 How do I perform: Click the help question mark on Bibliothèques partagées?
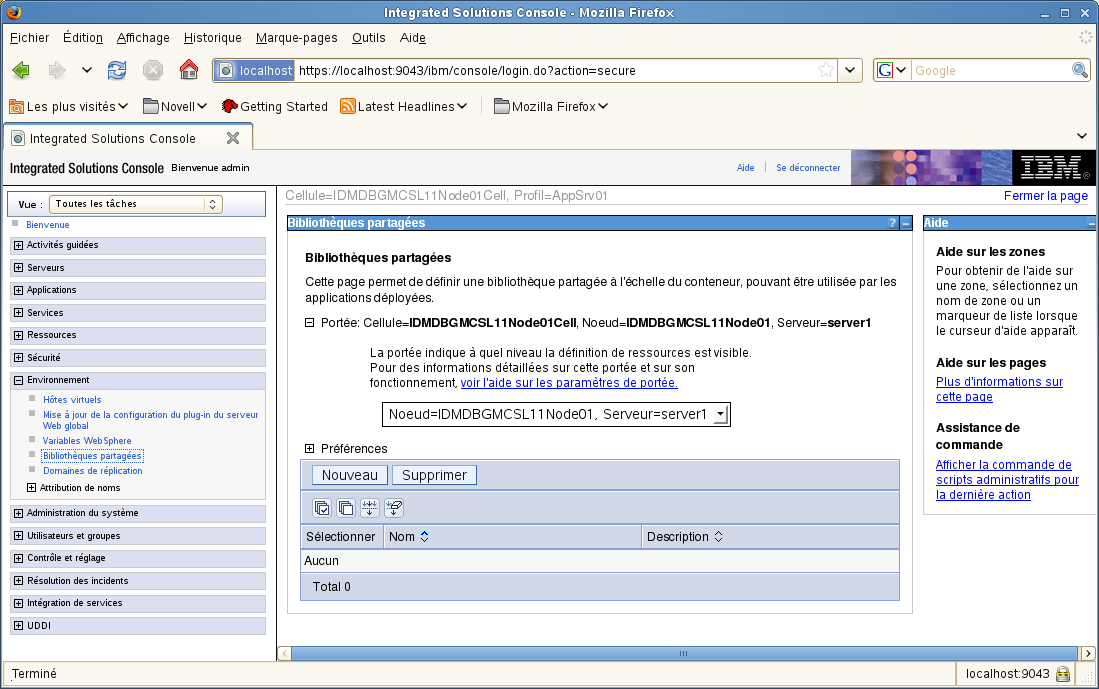tap(892, 223)
